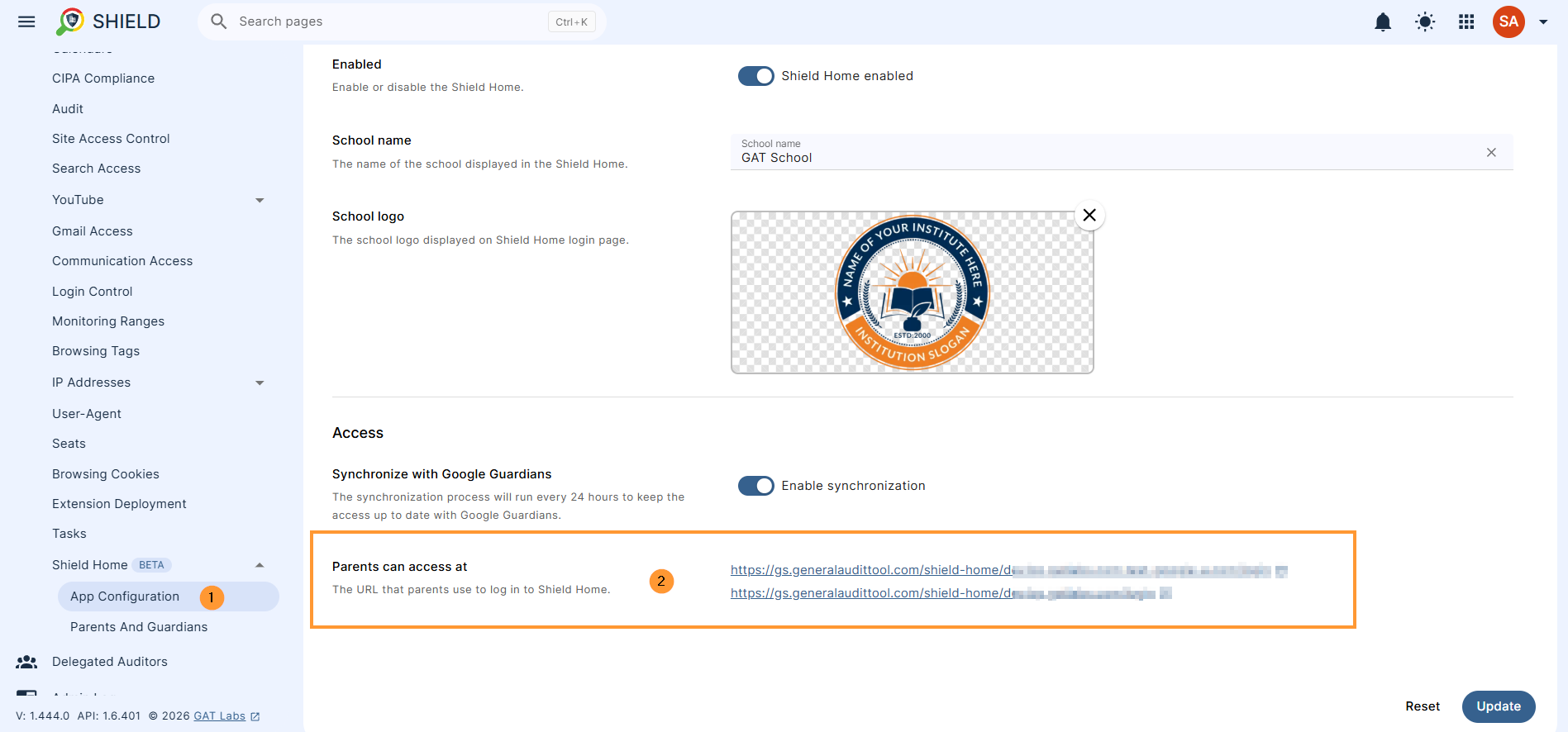Expand the IP Addresses submenu

coord(260,383)
